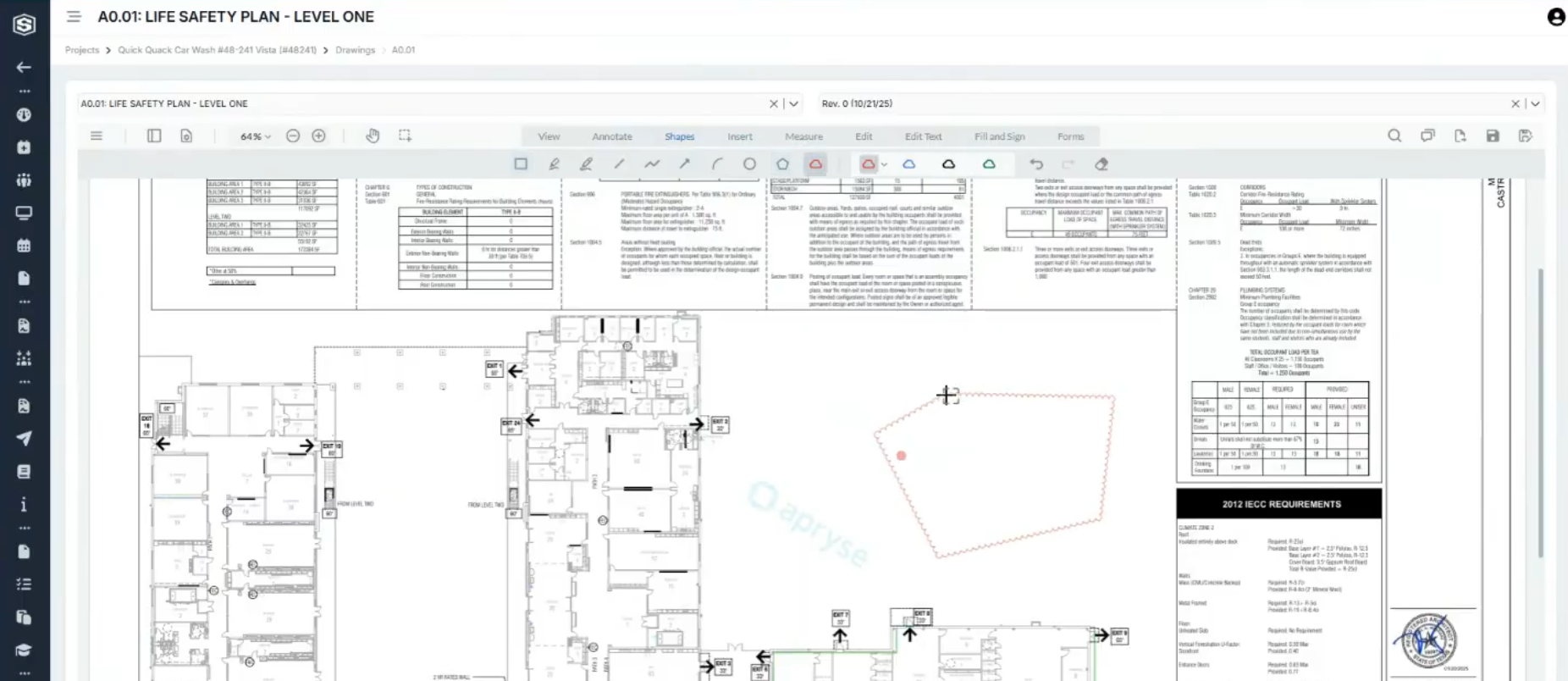Viewport: 1568px width, 681px height.
Task: Go back using the sidebar left arrow
Action: coord(24,67)
